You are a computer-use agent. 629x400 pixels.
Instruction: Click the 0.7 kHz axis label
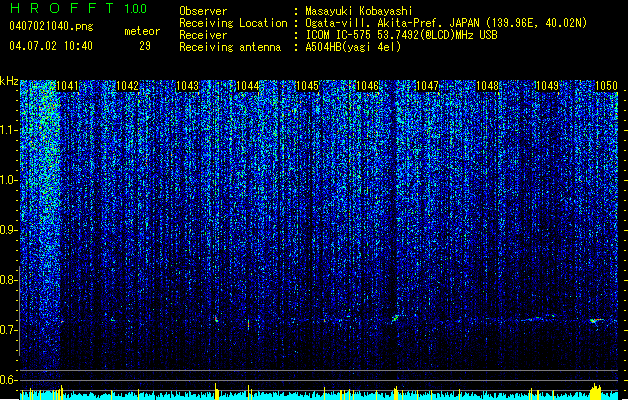pyautogui.click(x=9, y=330)
